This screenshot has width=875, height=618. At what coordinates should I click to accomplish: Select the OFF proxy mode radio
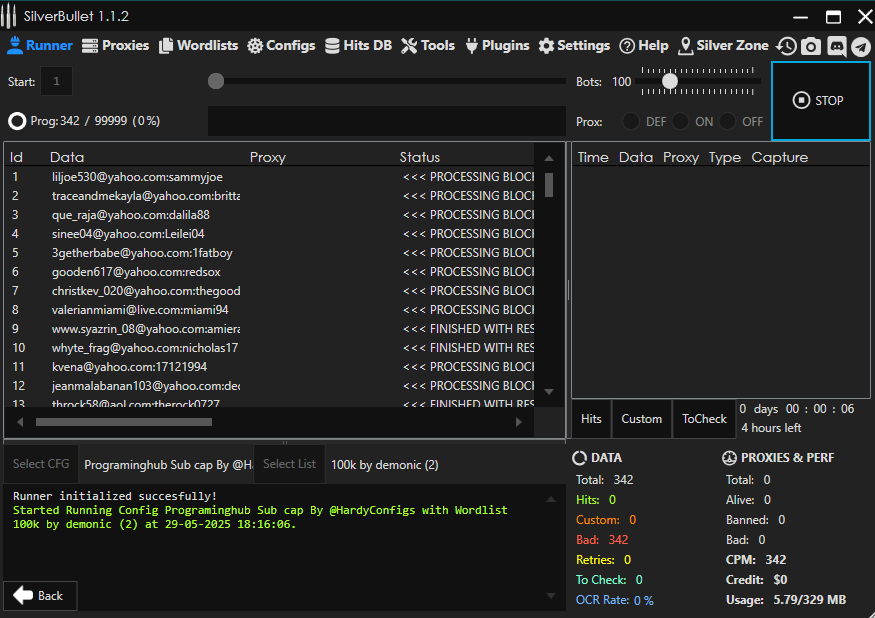pos(728,121)
